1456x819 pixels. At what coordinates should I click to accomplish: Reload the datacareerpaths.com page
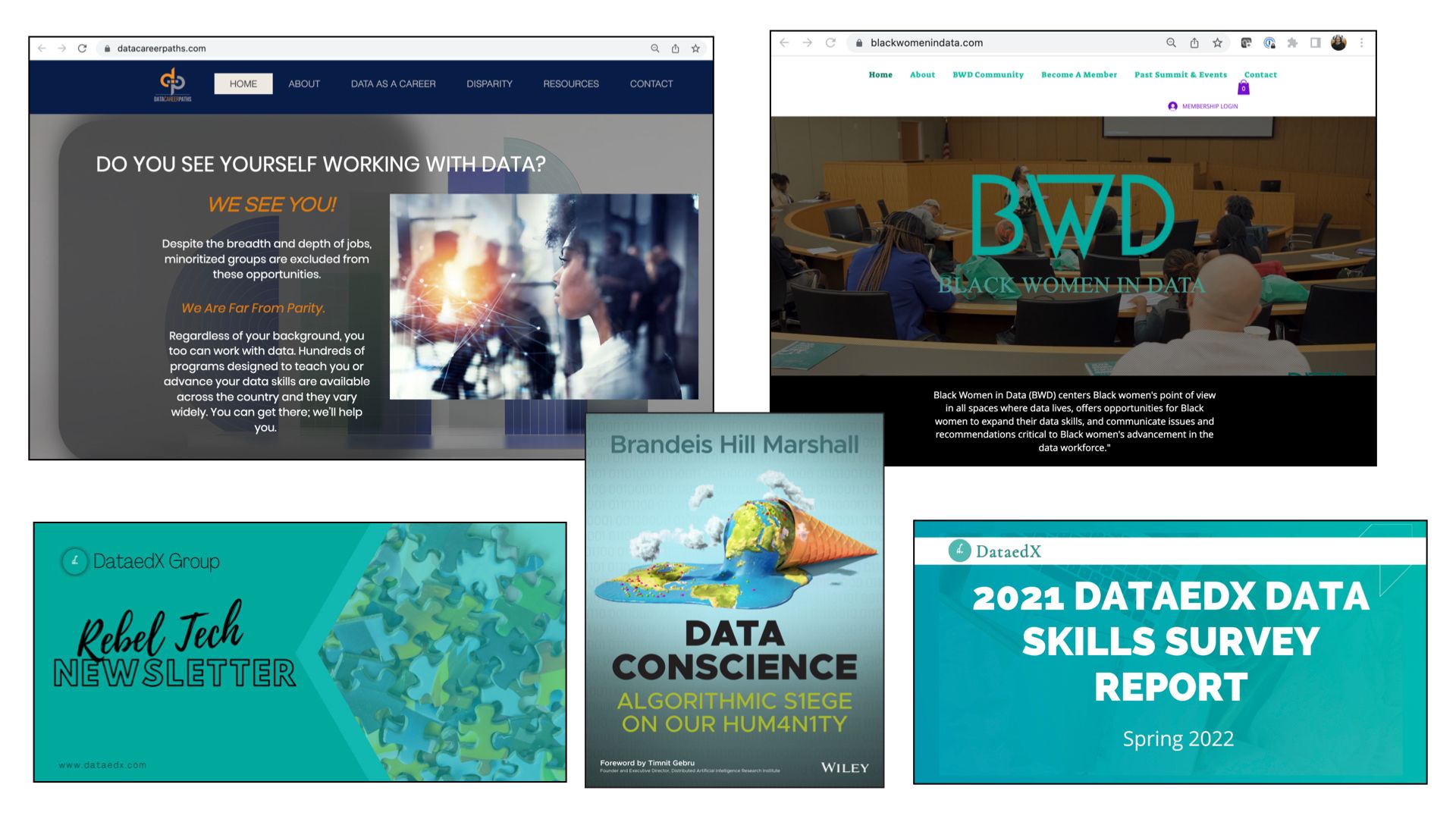point(82,49)
